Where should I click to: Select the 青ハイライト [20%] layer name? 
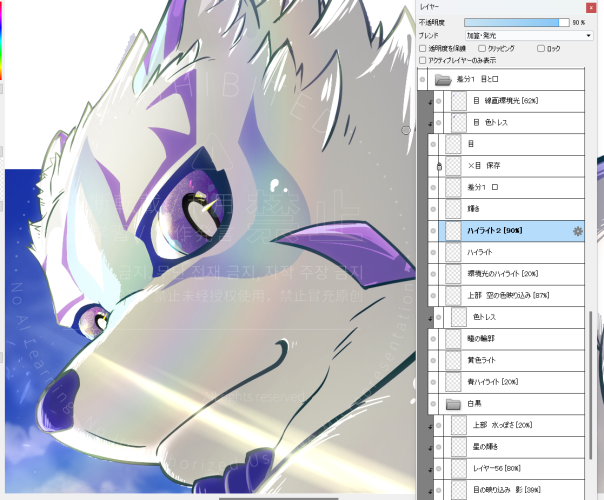tap(493, 383)
